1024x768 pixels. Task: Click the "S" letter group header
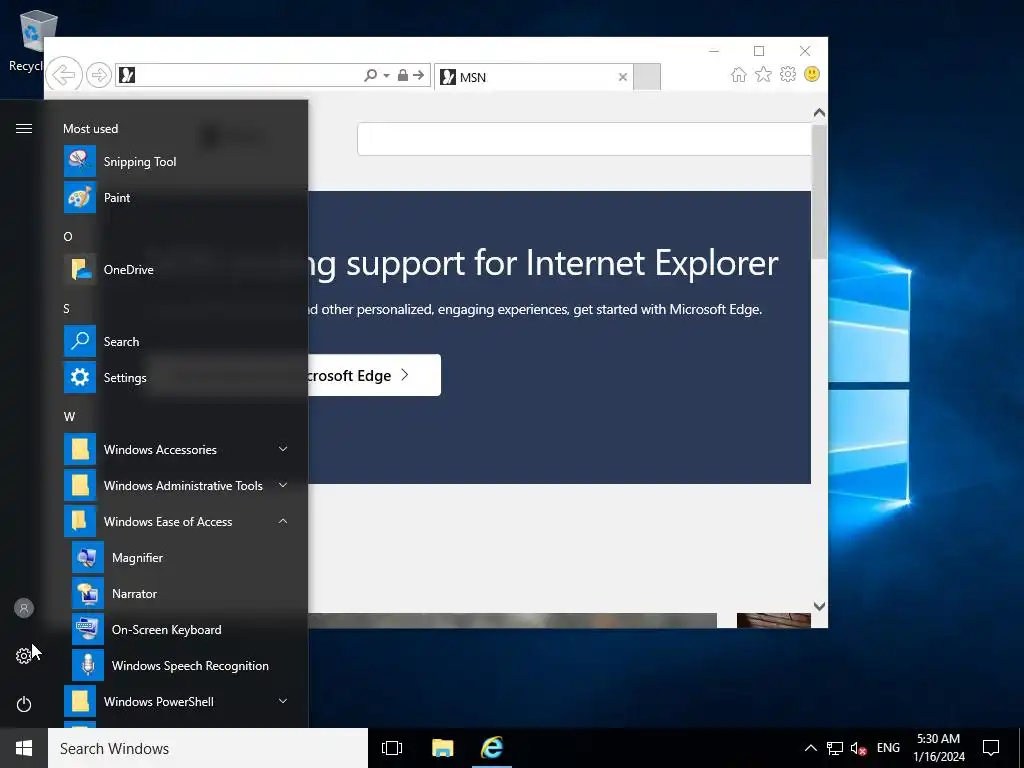pyautogui.click(x=67, y=308)
